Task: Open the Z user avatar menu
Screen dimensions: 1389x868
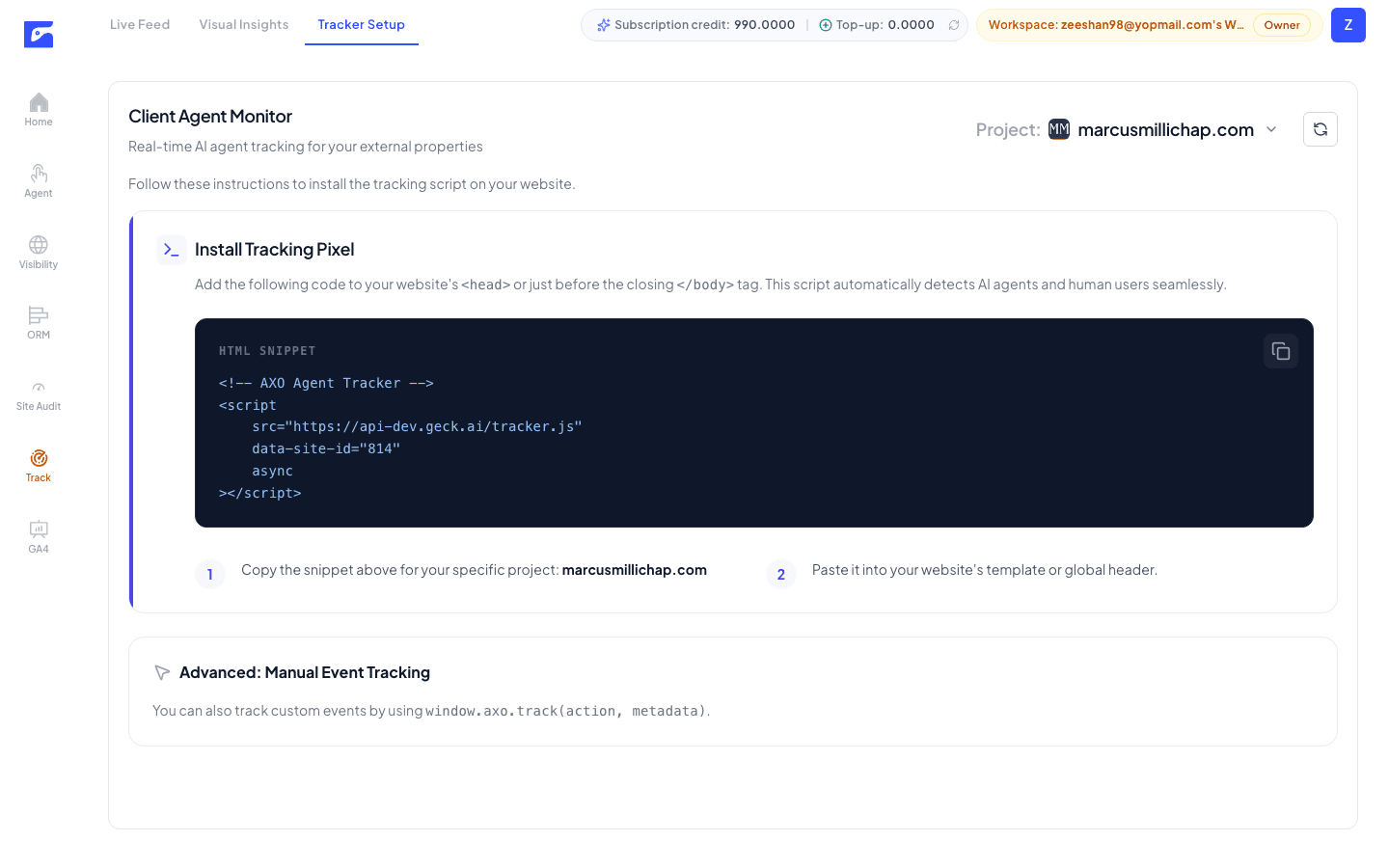Action: [1348, 25]
